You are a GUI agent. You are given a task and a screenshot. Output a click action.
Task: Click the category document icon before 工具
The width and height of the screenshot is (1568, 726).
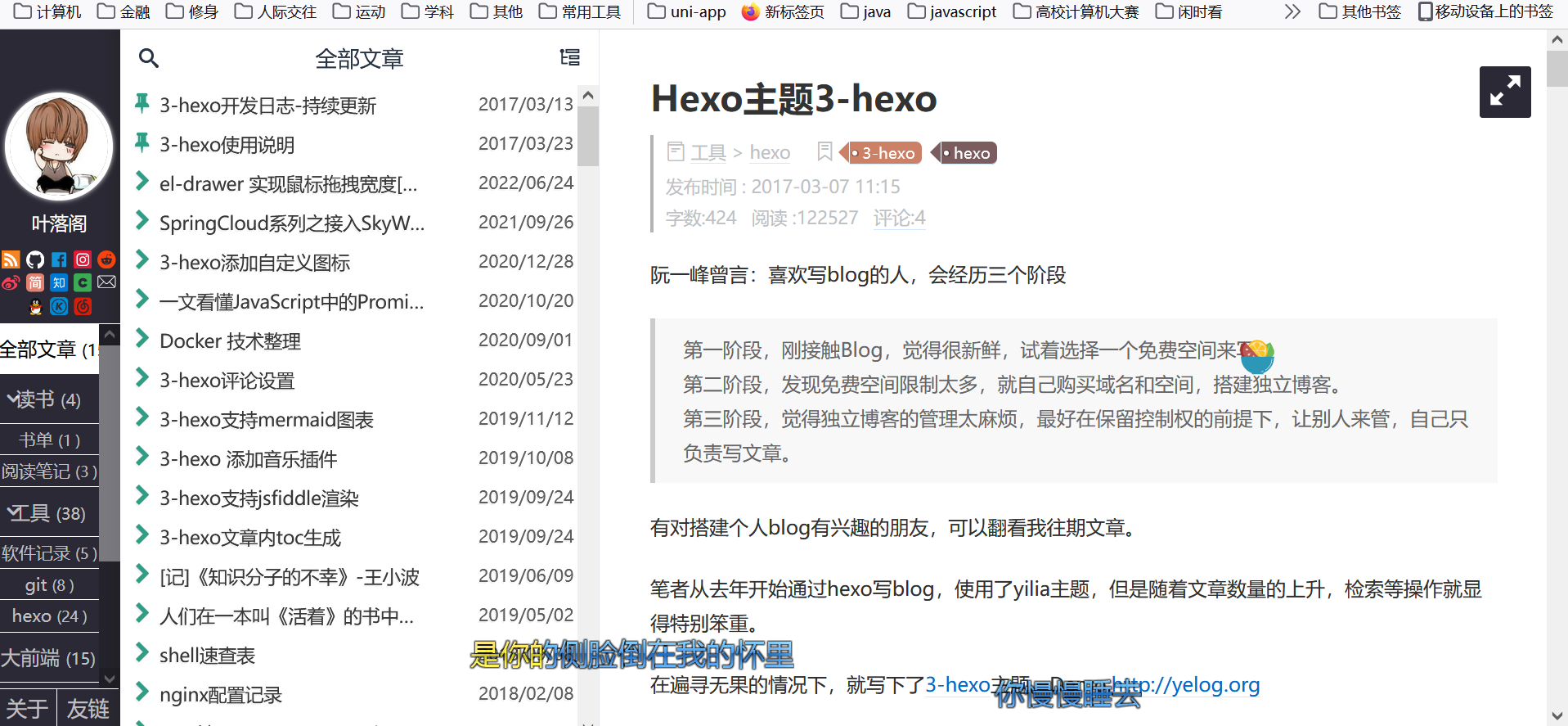tap(676, 151)
